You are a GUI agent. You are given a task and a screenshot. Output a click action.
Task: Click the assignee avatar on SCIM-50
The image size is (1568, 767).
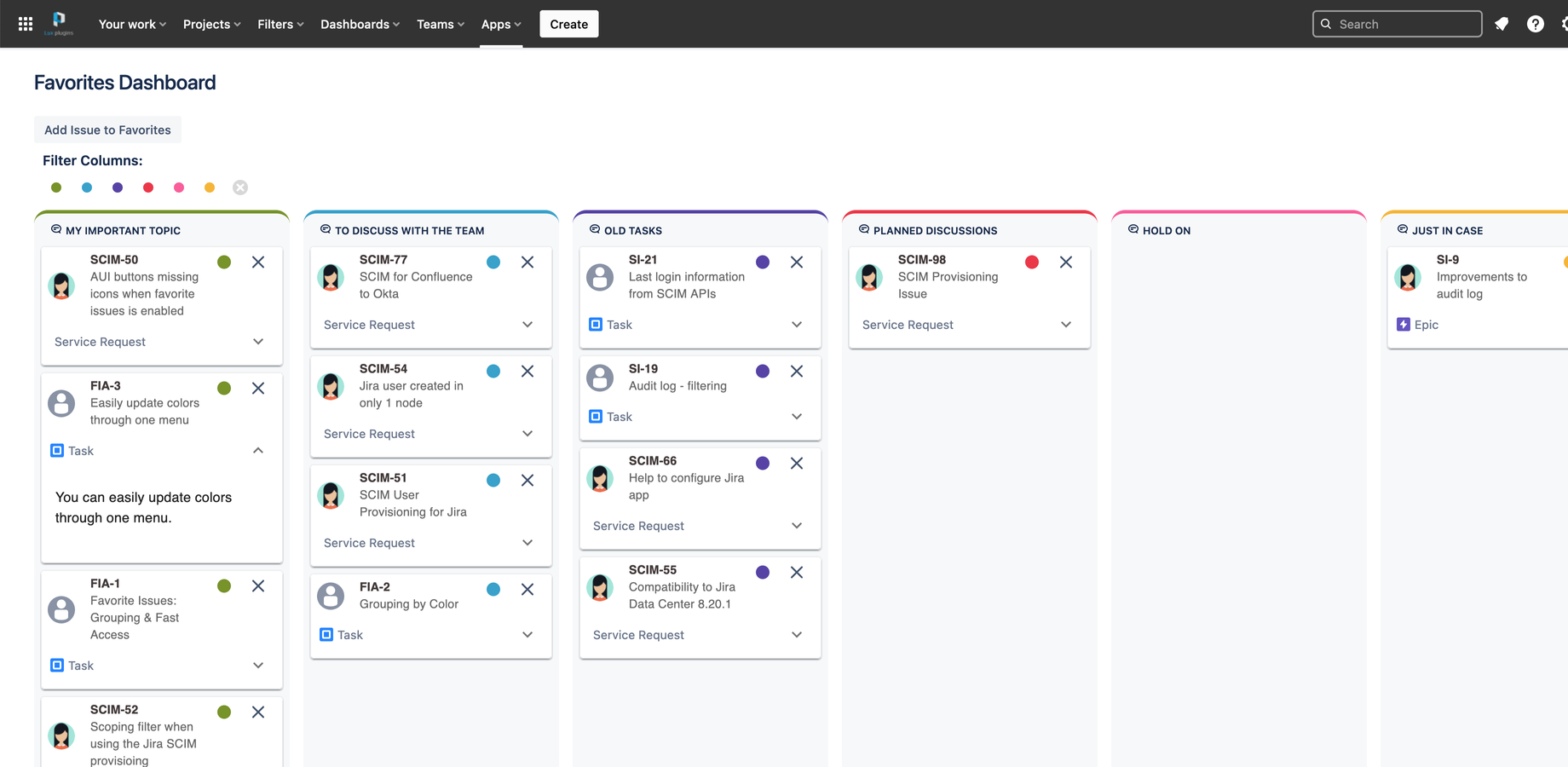61,285
